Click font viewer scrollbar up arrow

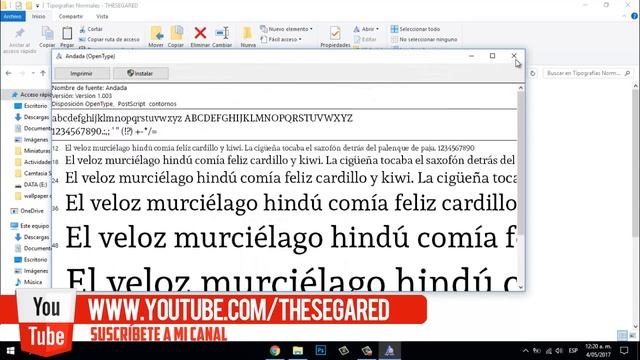[x=520, y=88]
